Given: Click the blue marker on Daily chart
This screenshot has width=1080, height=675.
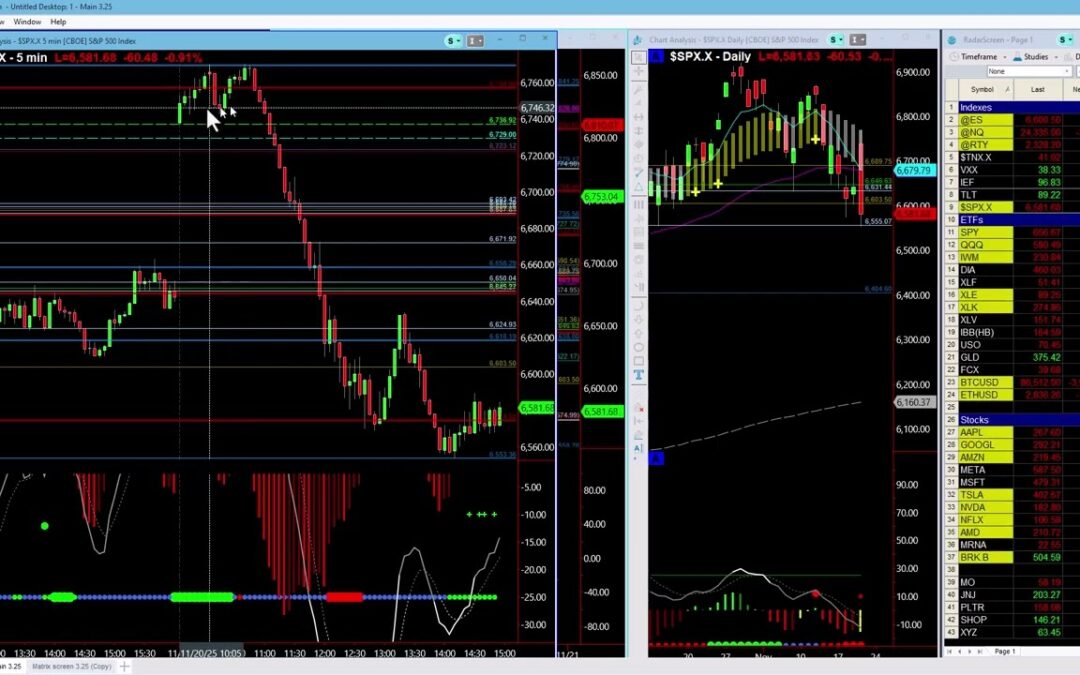Looking at the screenshot, I should tap(656, 458).
